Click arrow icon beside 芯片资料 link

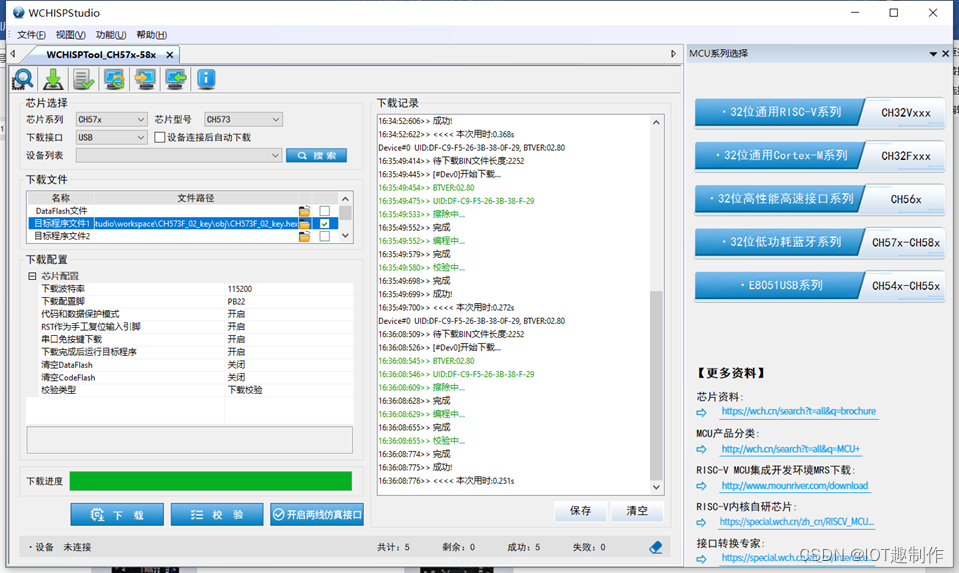point(702,413)
